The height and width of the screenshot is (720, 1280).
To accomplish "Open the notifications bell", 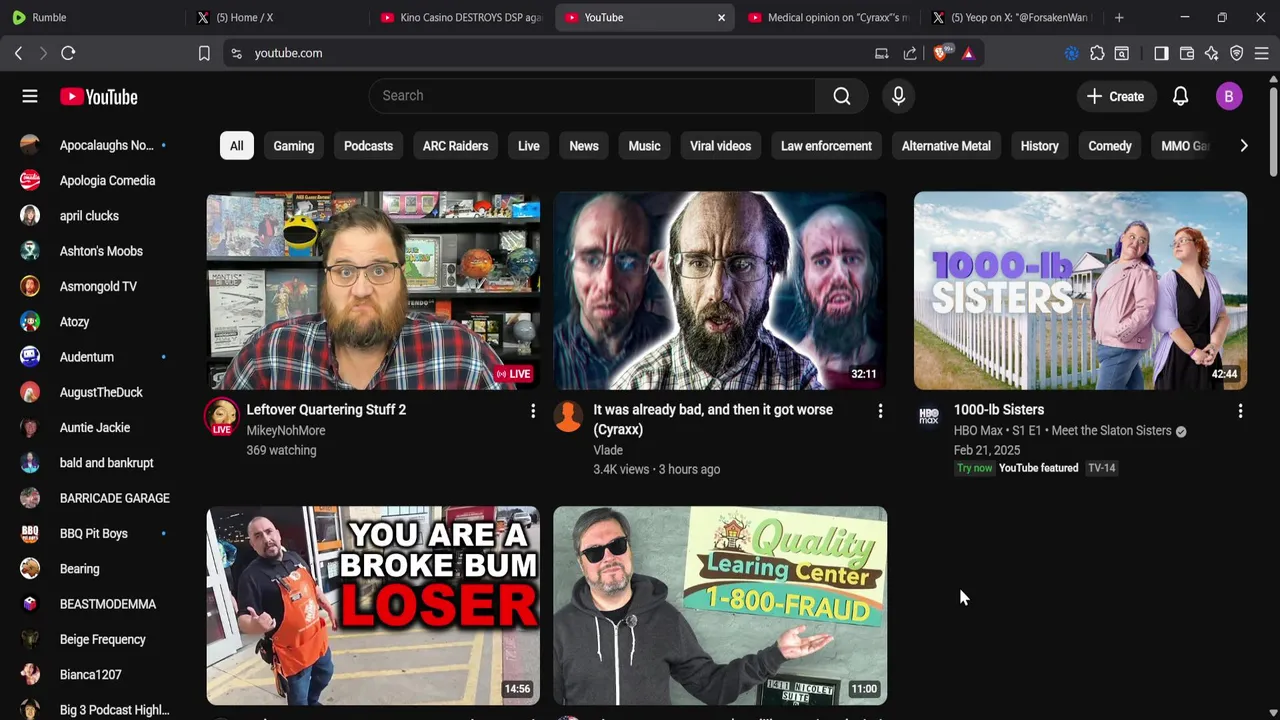I will [x=1180, y=96].
